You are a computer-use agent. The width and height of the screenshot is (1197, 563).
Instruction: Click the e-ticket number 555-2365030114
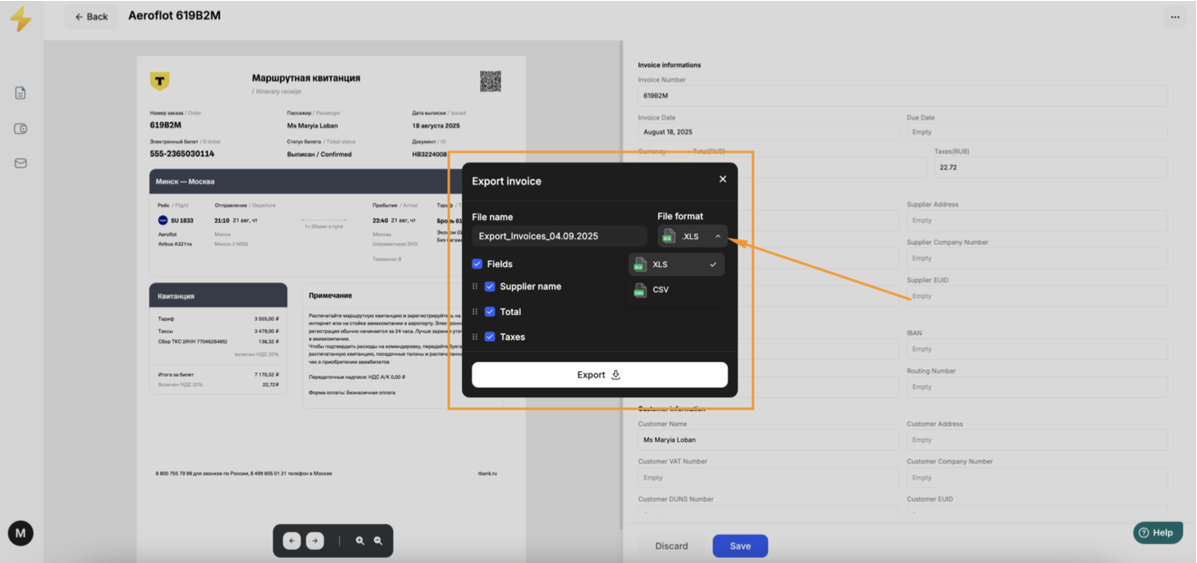point(182,154)
